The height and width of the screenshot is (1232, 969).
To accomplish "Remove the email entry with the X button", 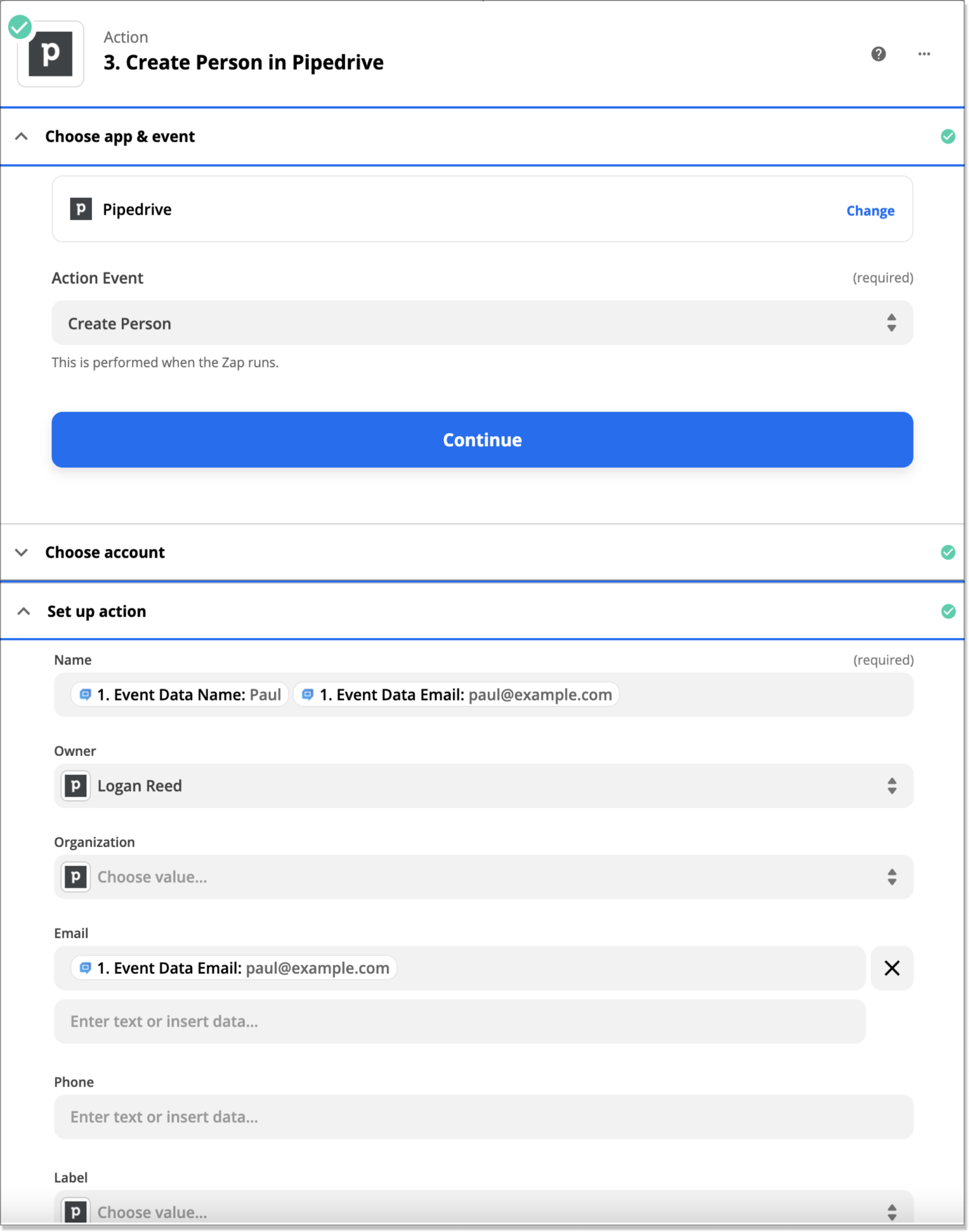I will pyautogui.click(x=891, y=967).
